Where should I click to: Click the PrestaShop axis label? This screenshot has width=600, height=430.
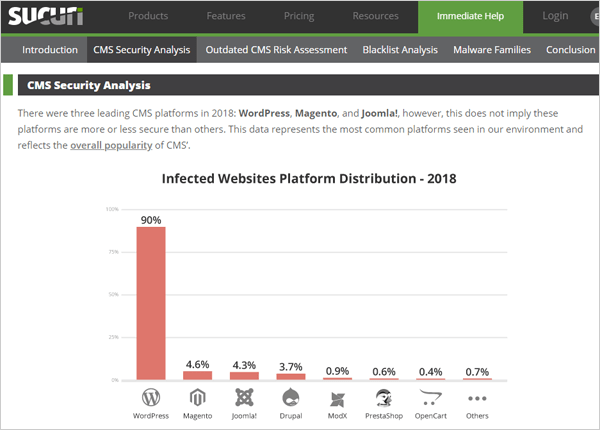coord(384,416)
